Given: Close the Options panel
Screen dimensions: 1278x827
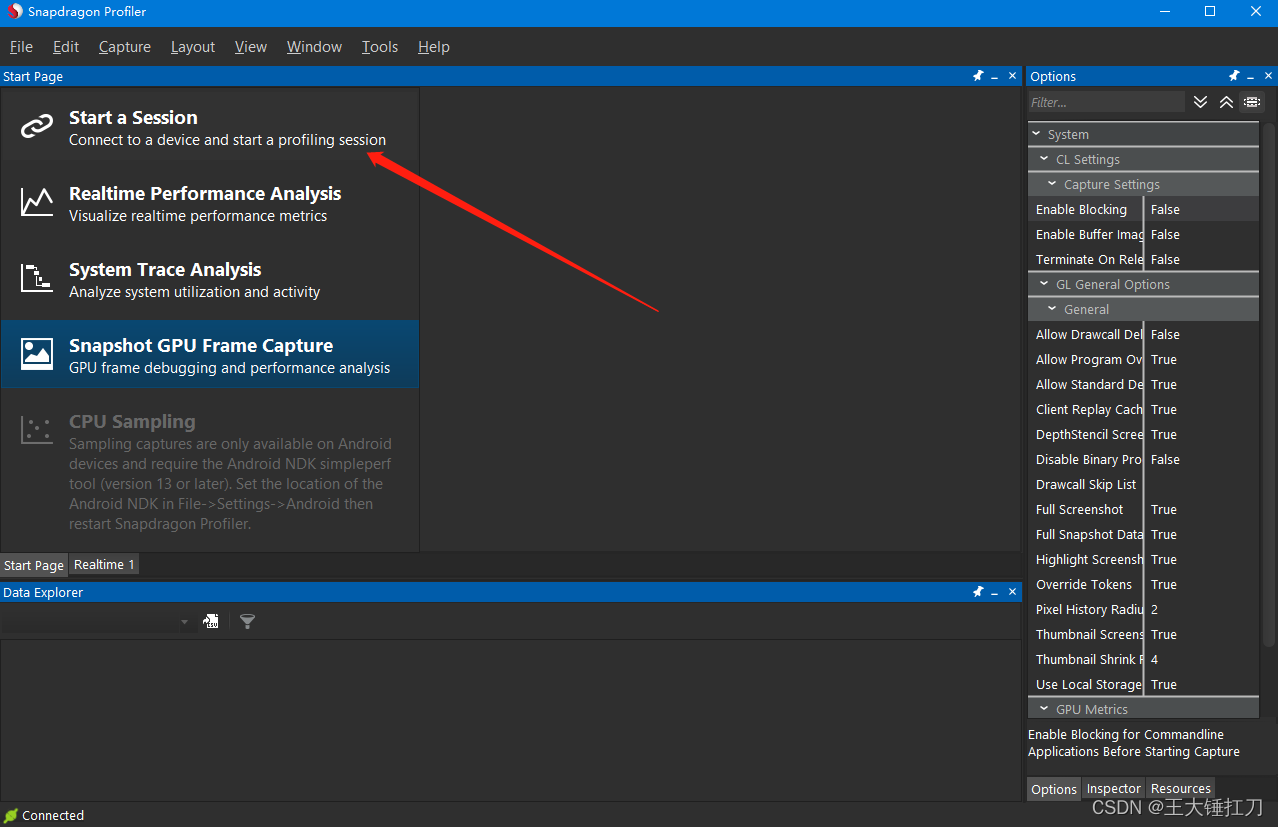Looking at the screenshot, I should (1268, 76).
